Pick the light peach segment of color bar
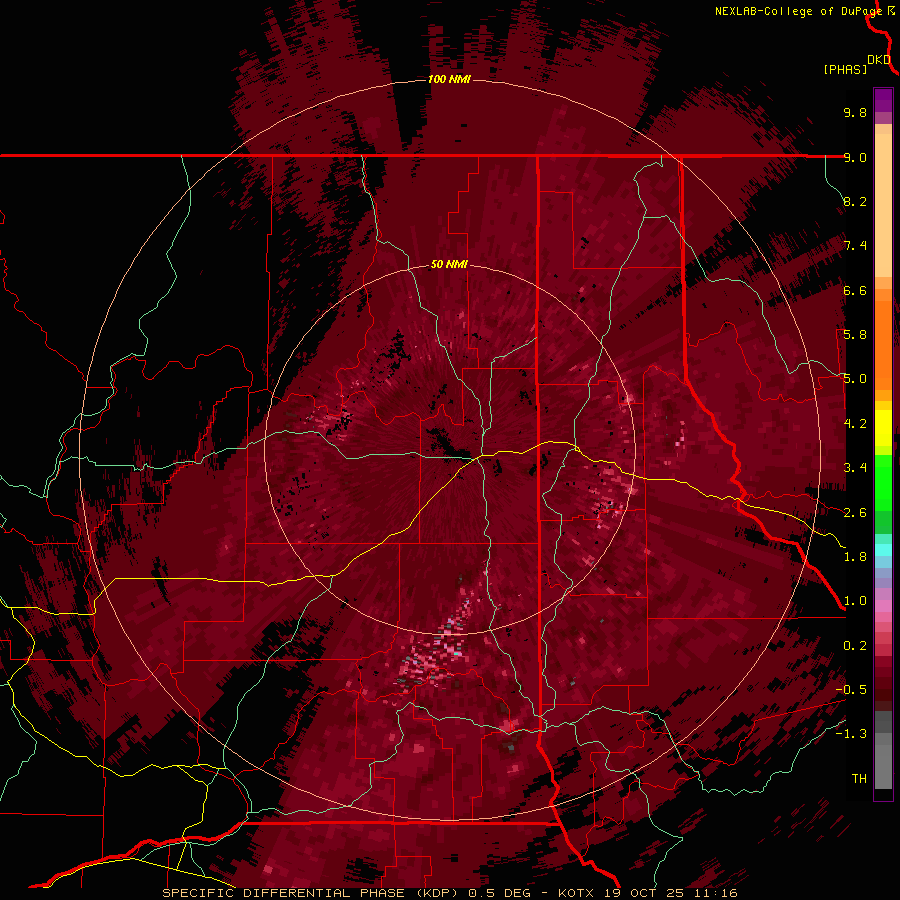900x900 pixels. click(x=883, y=205)
